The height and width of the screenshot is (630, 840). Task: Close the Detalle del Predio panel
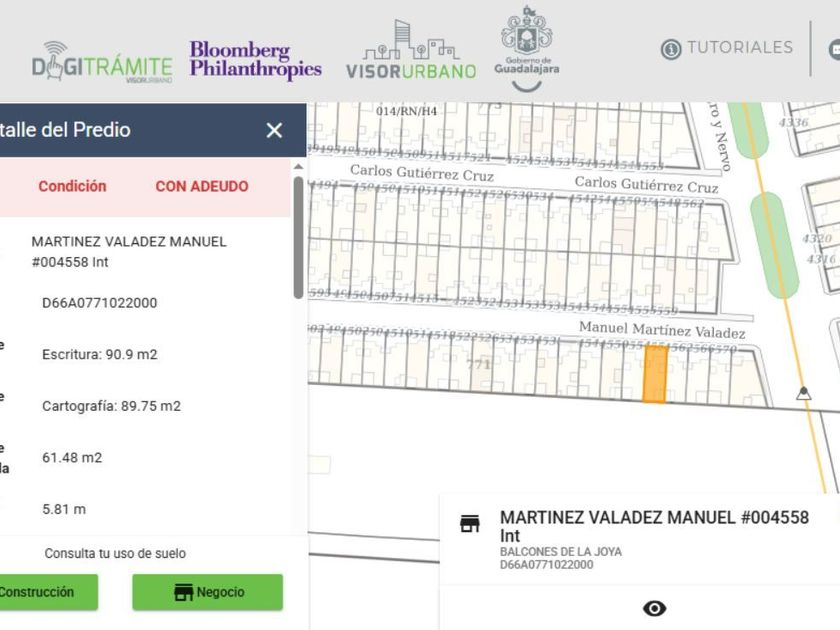click(x=274, y=130)
